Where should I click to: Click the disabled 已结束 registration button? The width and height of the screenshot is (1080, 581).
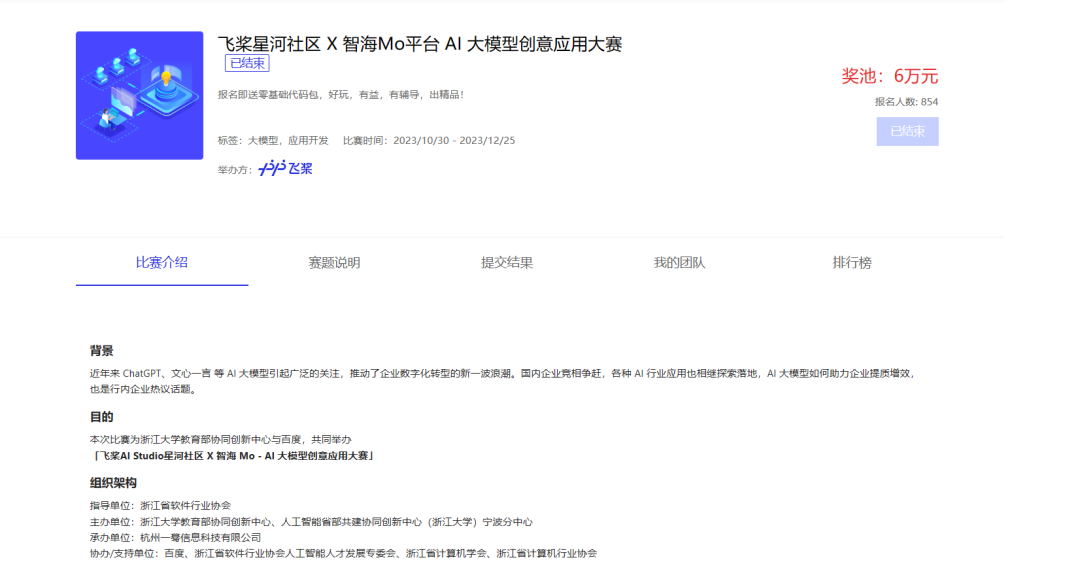(x=907, y=131)
